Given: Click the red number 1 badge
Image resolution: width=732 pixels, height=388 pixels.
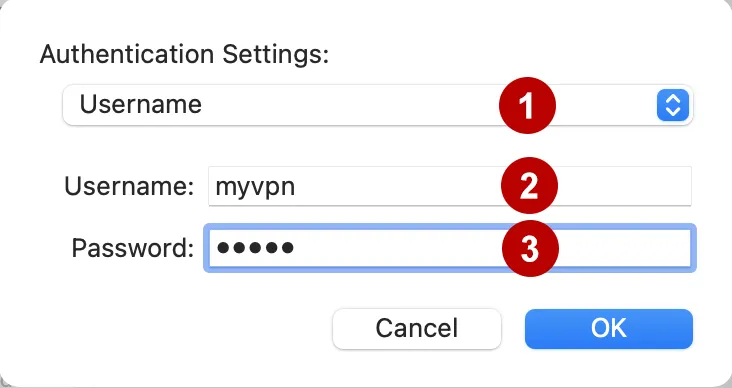Looking at the screenshot, I should pos(527,106).
